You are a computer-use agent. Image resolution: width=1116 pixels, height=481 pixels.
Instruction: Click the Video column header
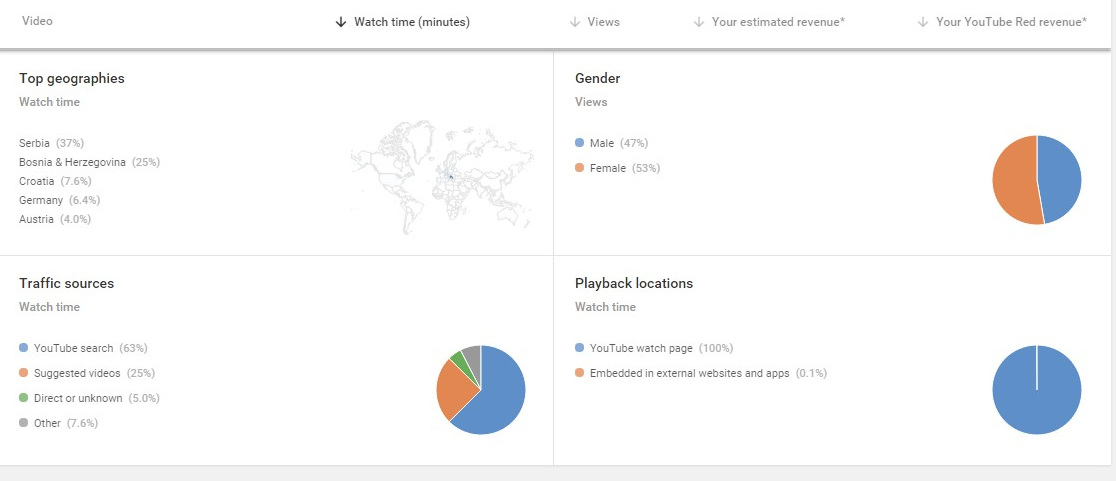pyautogui.click(x=37, y=21)
